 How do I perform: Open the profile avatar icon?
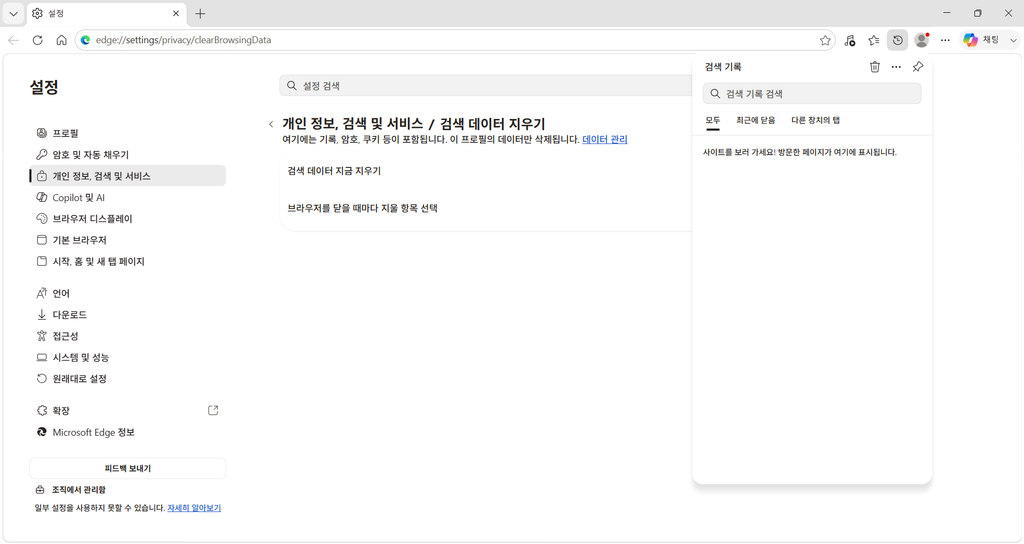pyautogui.click(x=921, y=40)
